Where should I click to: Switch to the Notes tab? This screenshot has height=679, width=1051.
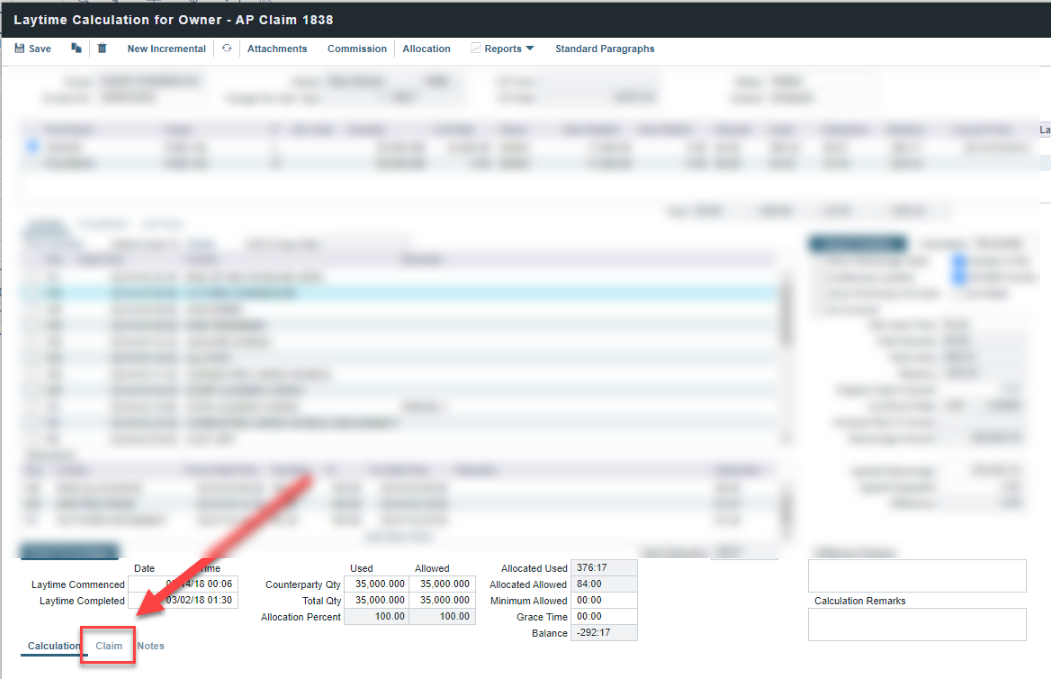tap(151, 645)
